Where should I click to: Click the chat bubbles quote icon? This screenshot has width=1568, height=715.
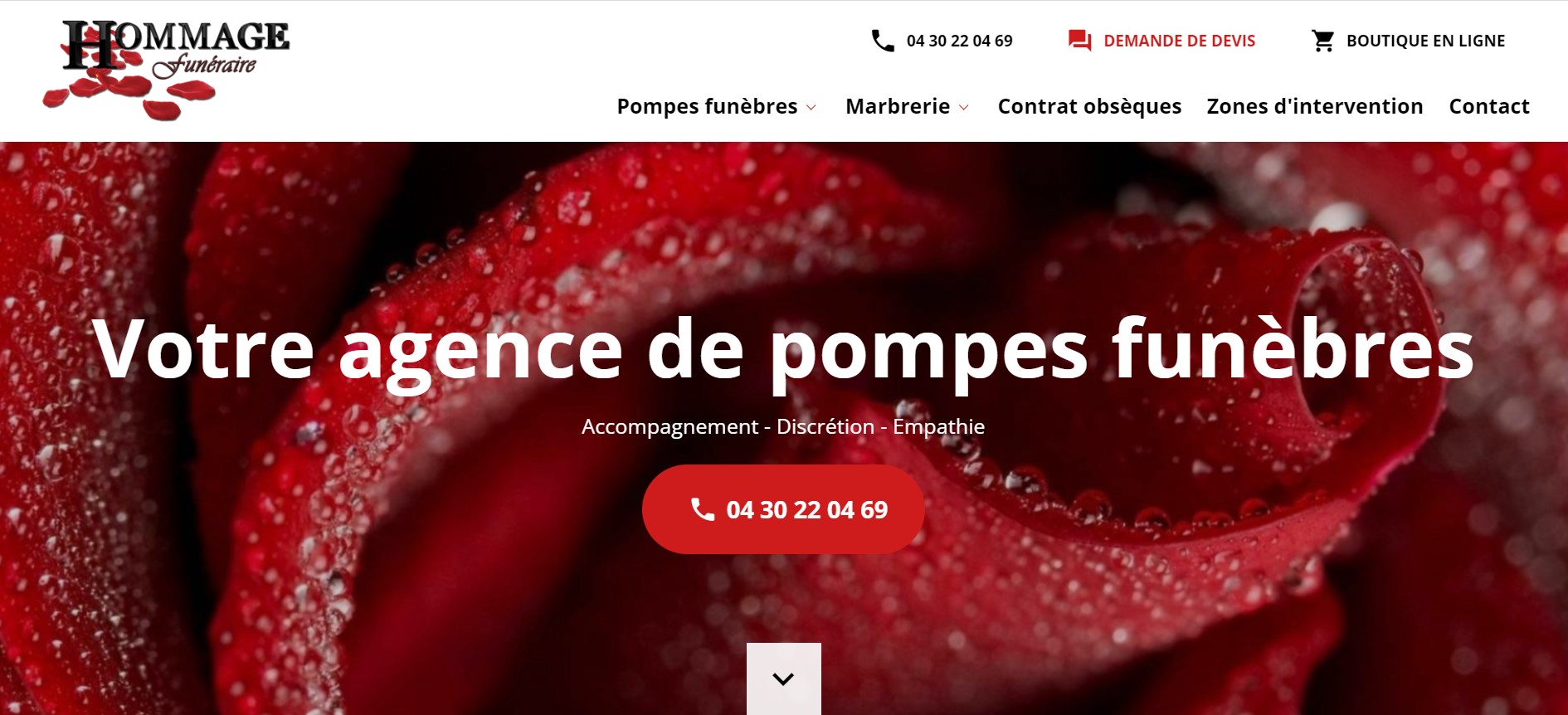click(1079, 41)
